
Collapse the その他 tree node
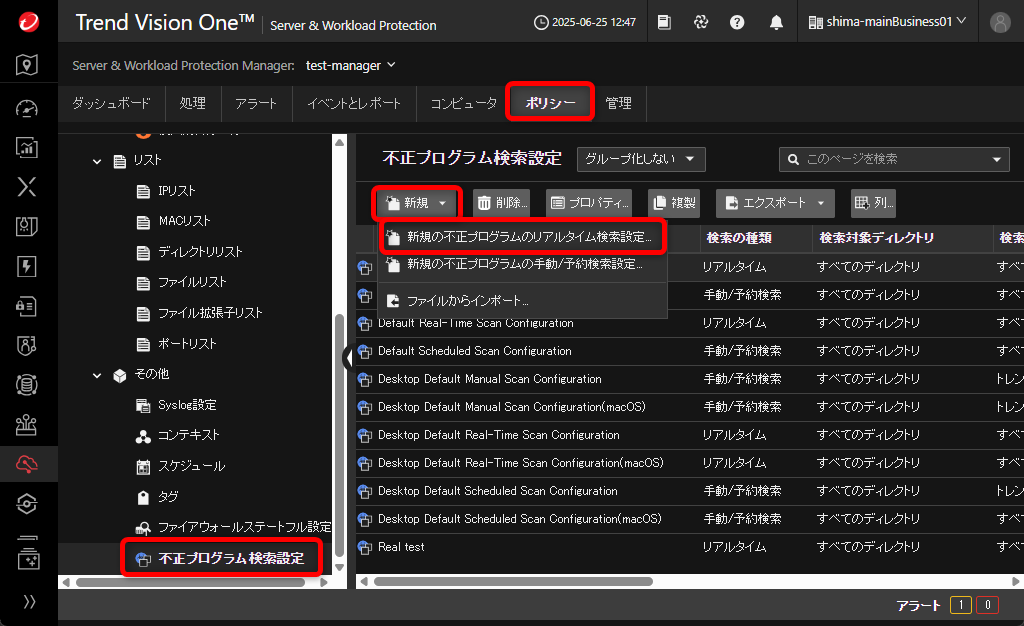97,375
